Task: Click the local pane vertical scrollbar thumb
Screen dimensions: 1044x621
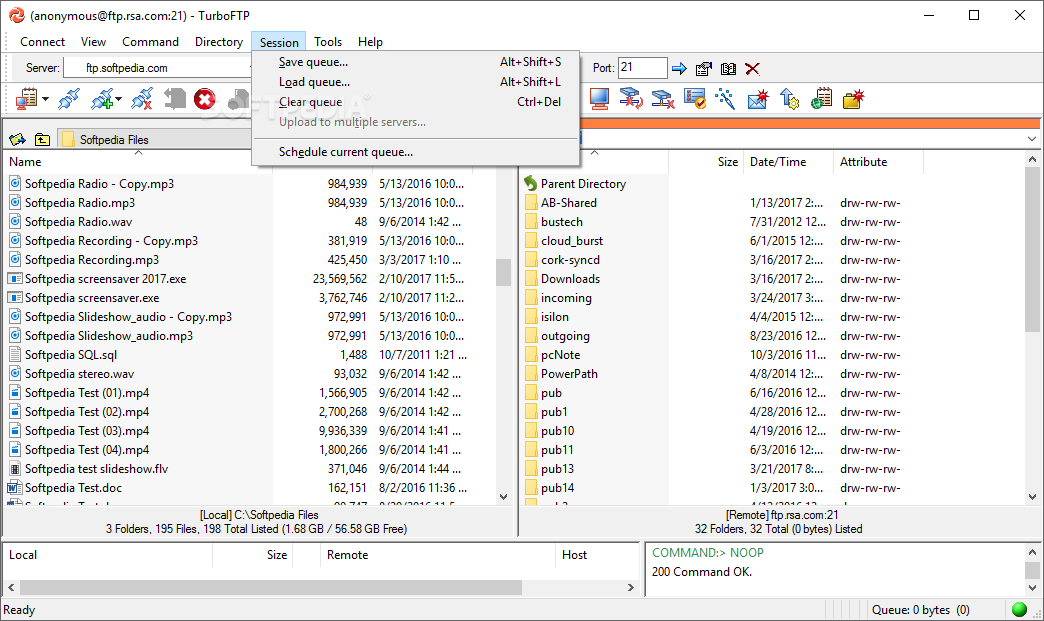Action: pyautogui.click(x=503, y=272)
